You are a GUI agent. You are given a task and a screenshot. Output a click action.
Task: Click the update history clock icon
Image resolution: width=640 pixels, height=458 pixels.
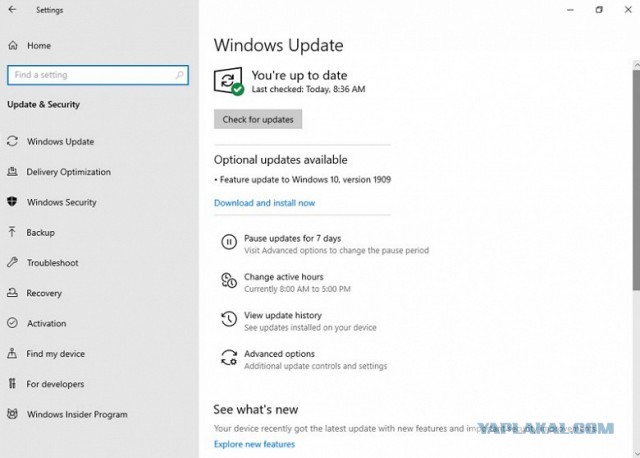click(x=229, y=319)
